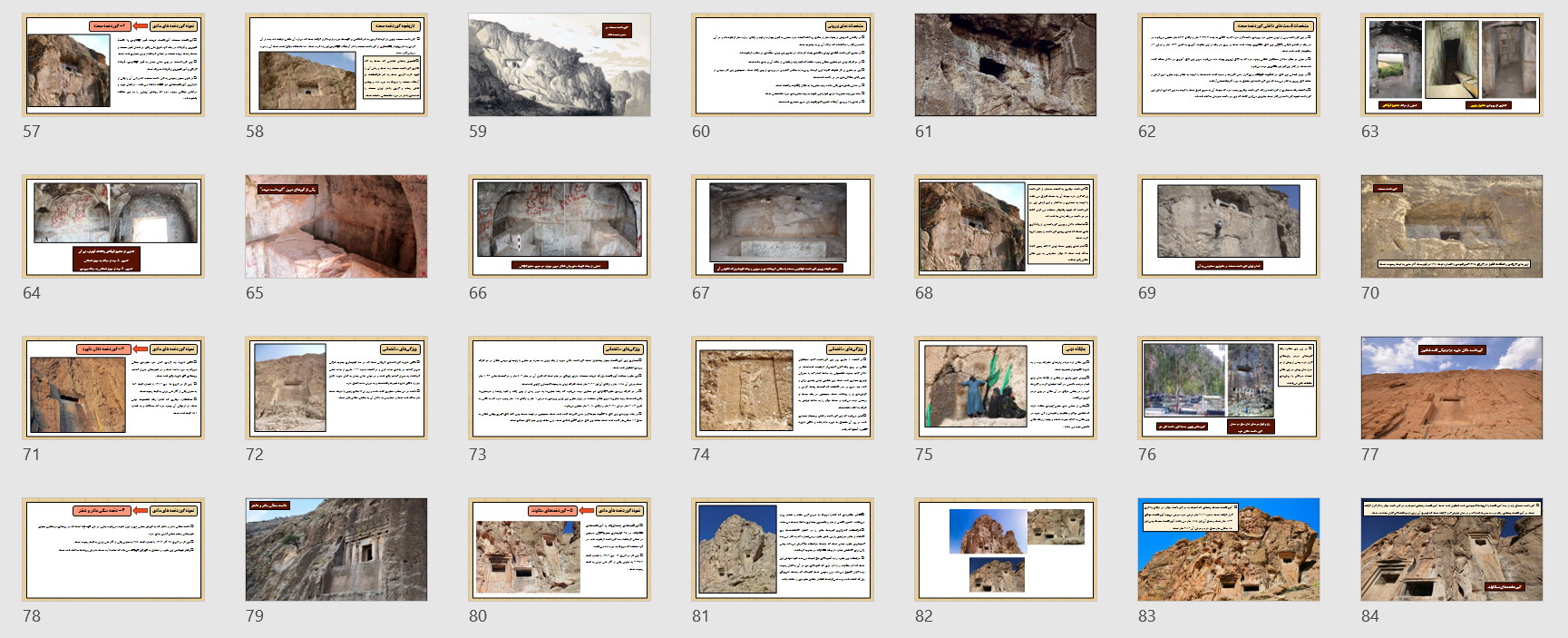Click slide 75 with green flags photo
Screen dimensions: 1568x638
1005,388
